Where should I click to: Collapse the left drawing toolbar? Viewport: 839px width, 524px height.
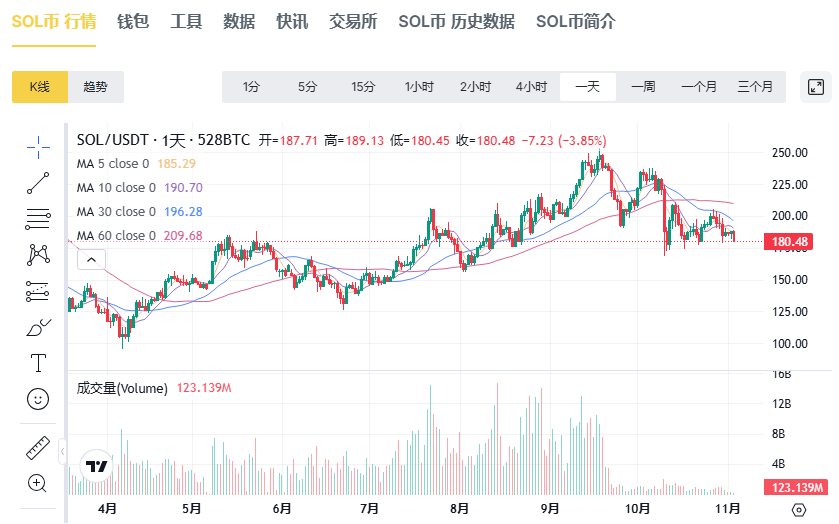click(x=62, y=453)
